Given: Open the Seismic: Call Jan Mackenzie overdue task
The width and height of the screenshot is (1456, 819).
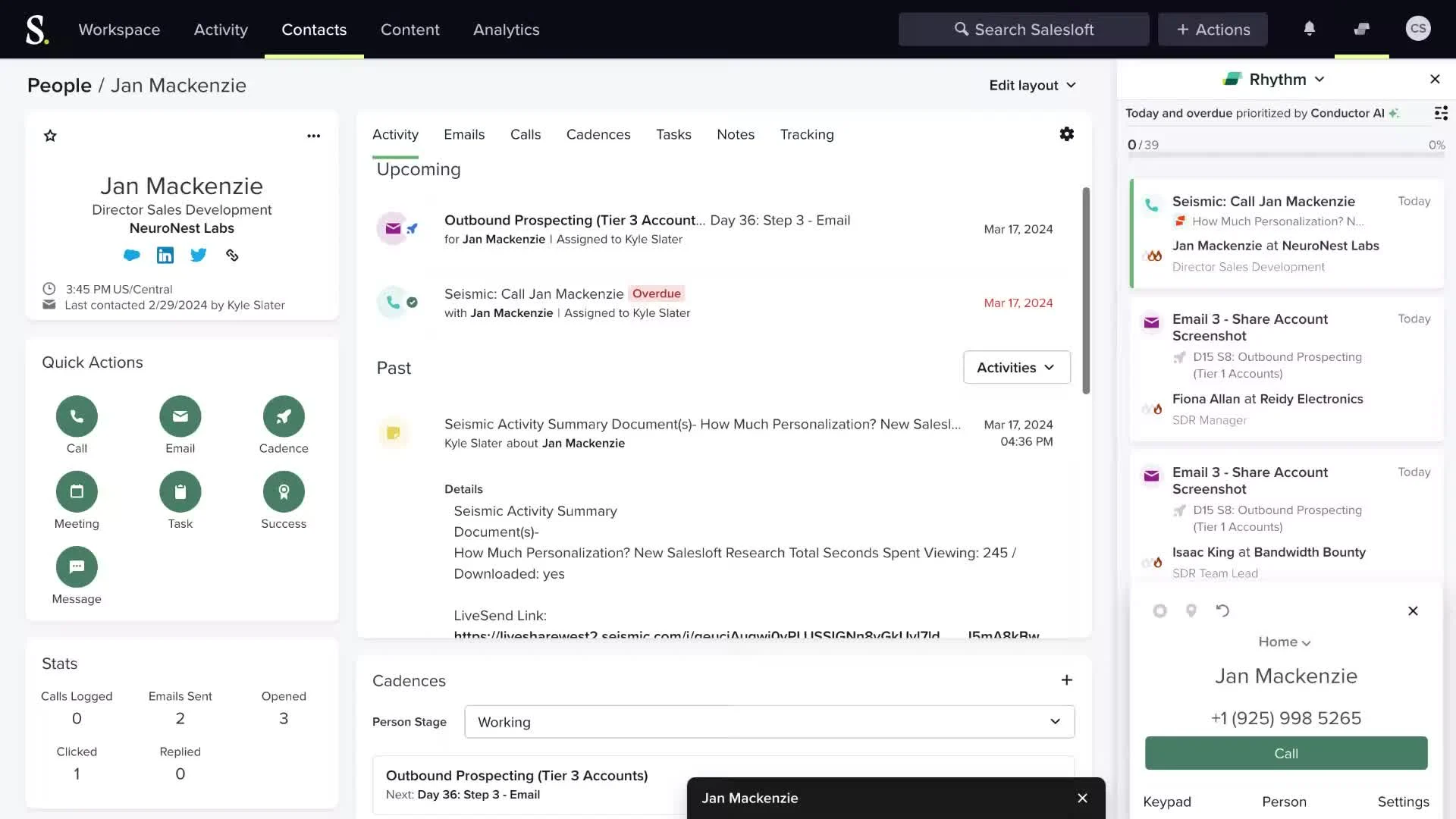Looking at the screenshot, I should point(534,293).
